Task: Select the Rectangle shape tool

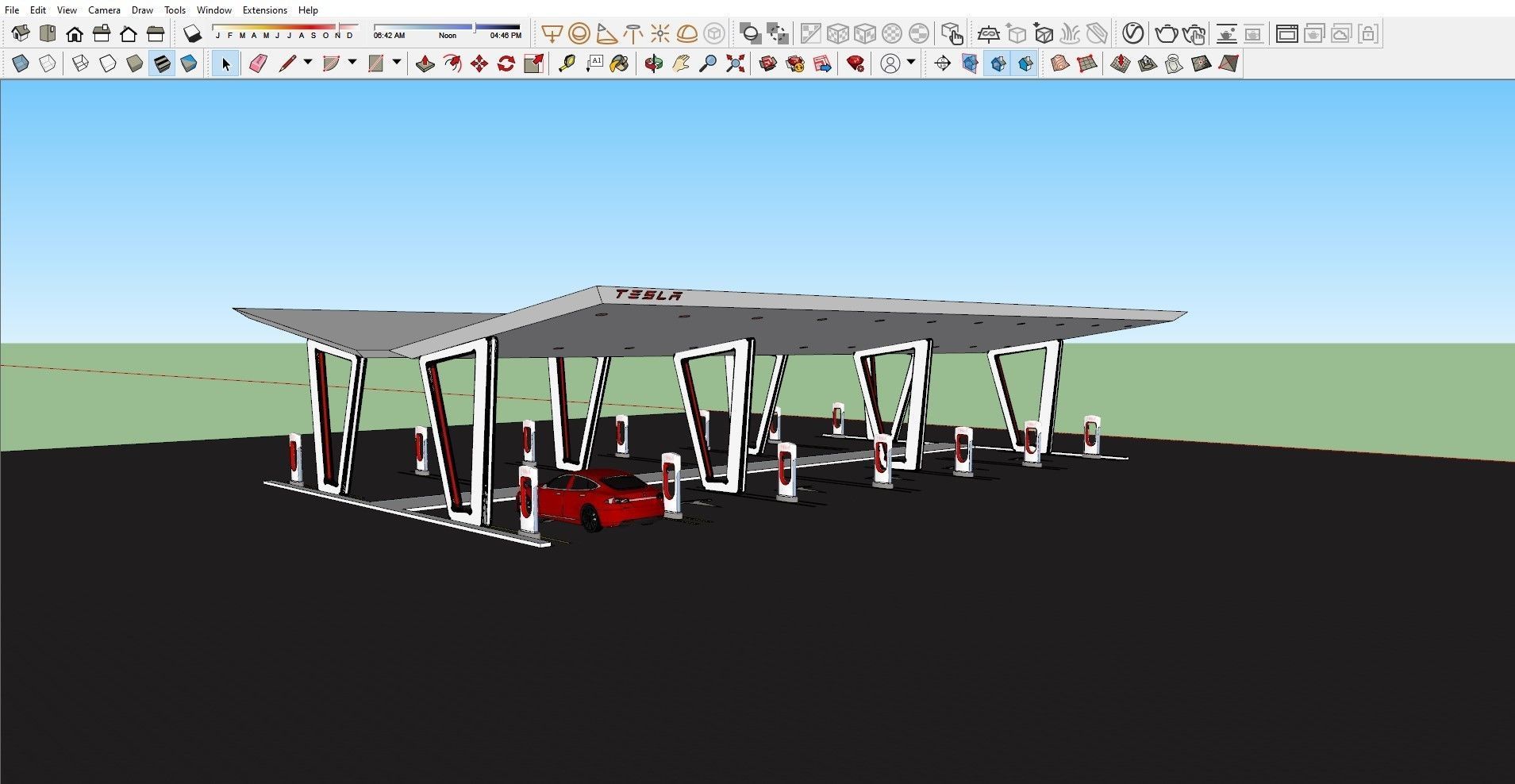Action: (x=376, y=63)
